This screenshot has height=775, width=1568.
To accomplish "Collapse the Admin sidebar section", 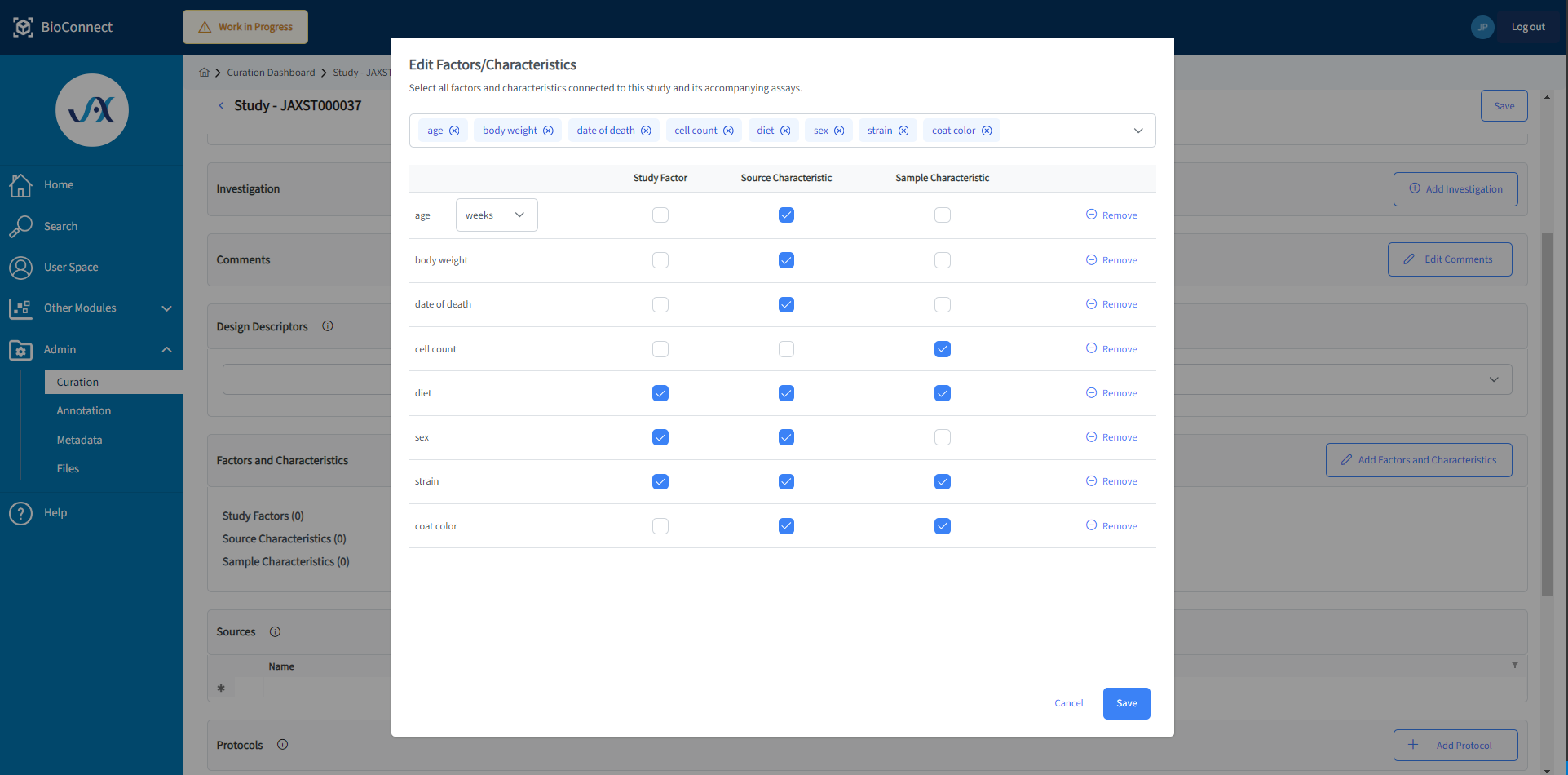I will tap(167, 349).
